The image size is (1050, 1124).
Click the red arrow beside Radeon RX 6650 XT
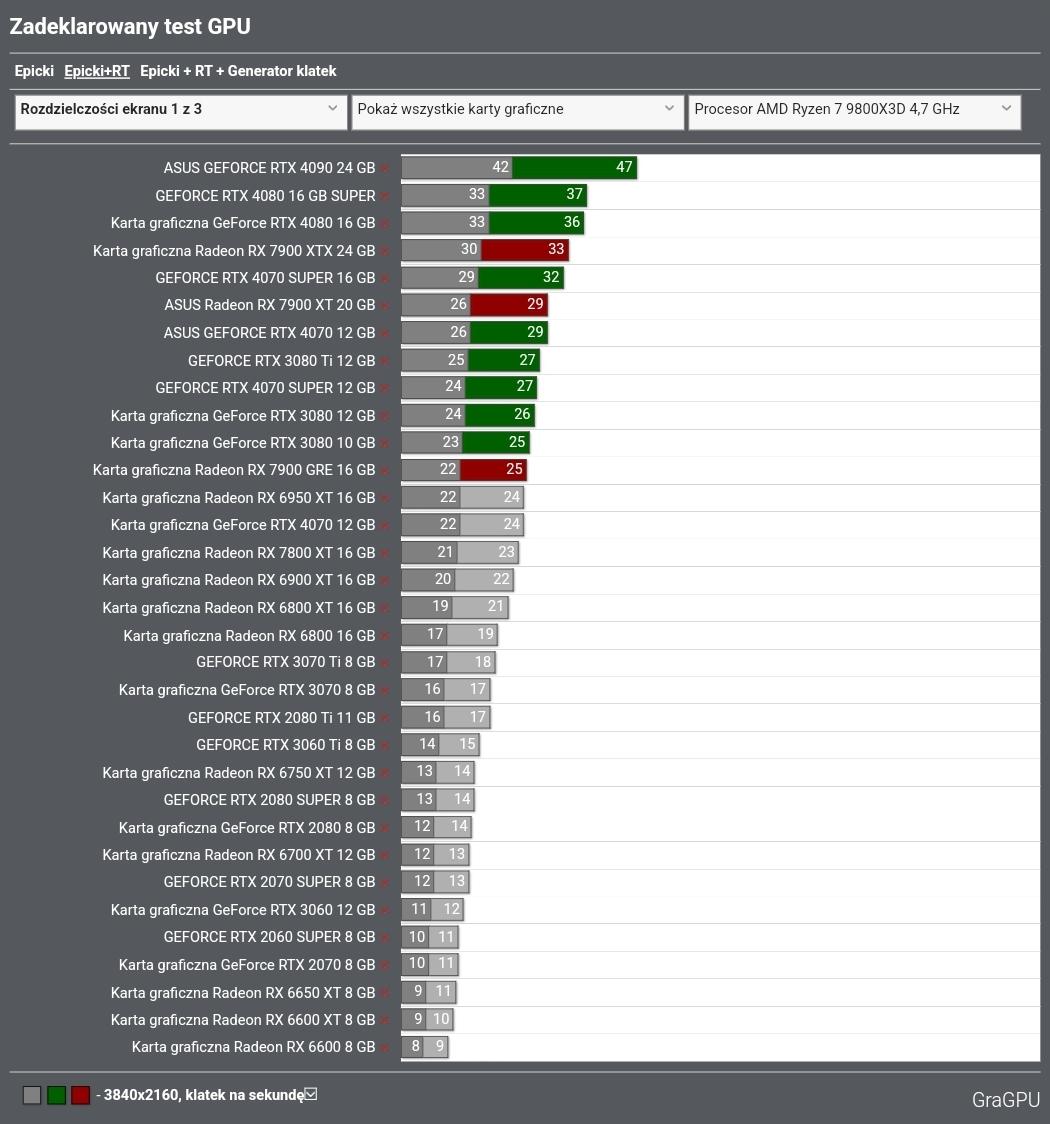pos(385,994)
